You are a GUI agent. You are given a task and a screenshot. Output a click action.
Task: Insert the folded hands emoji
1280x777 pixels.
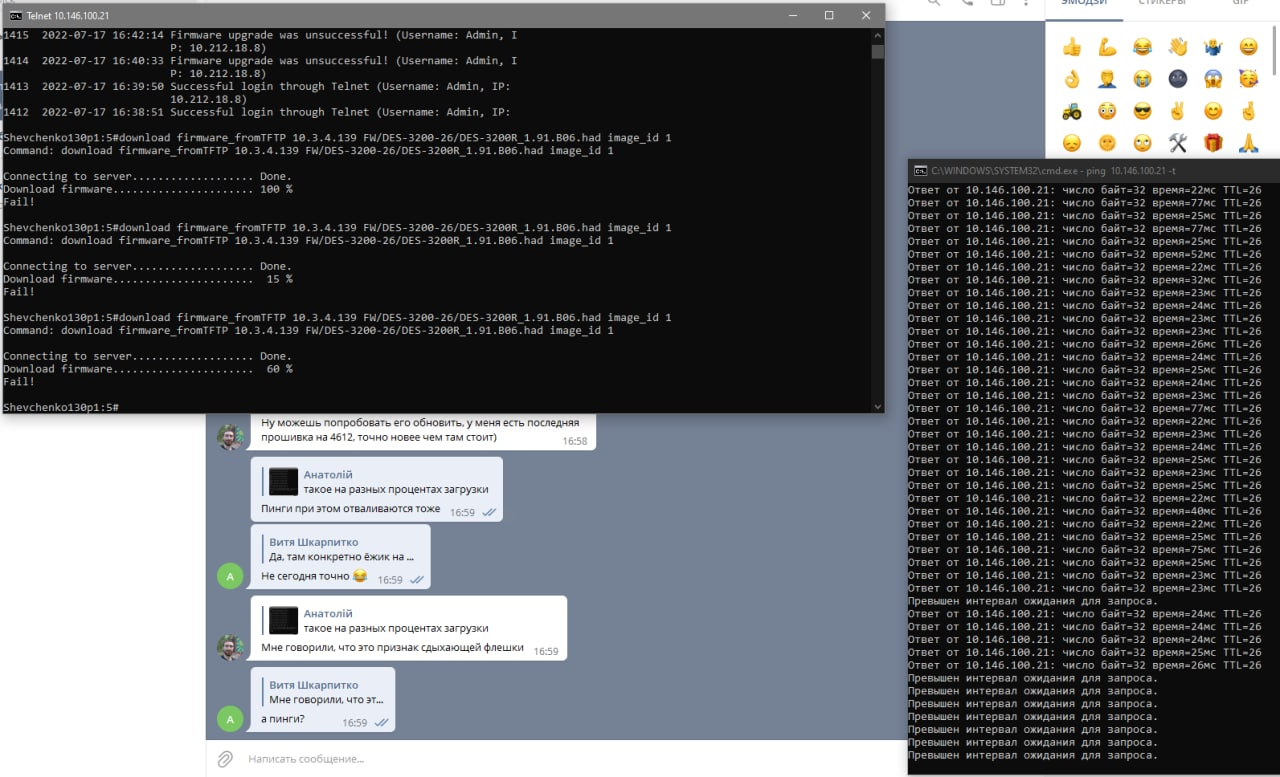(x=1248, y=143)
